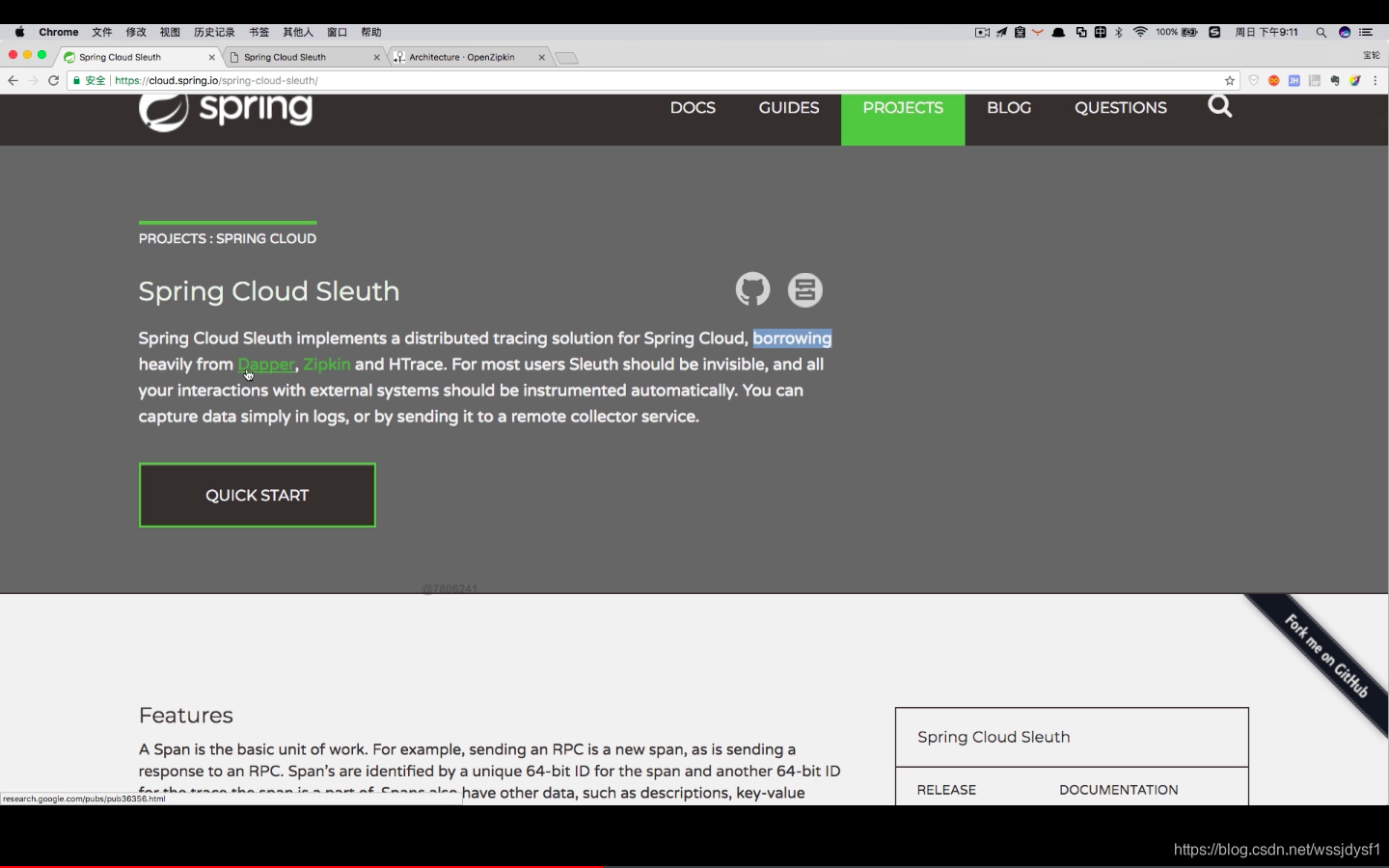Screen dimensions: 1389x868
Task: Open the site search magnifier icon
Action: (1220, 106)
